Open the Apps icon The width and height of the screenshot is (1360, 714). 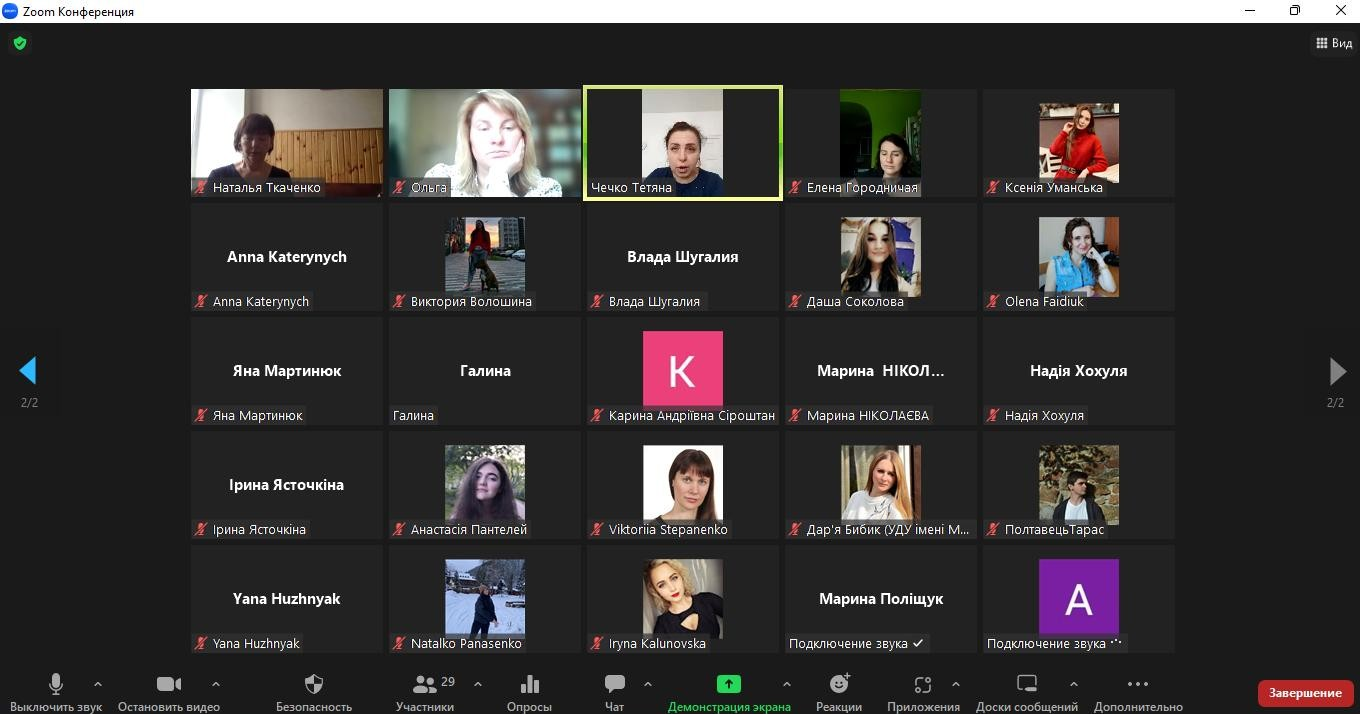coord(922,685)
